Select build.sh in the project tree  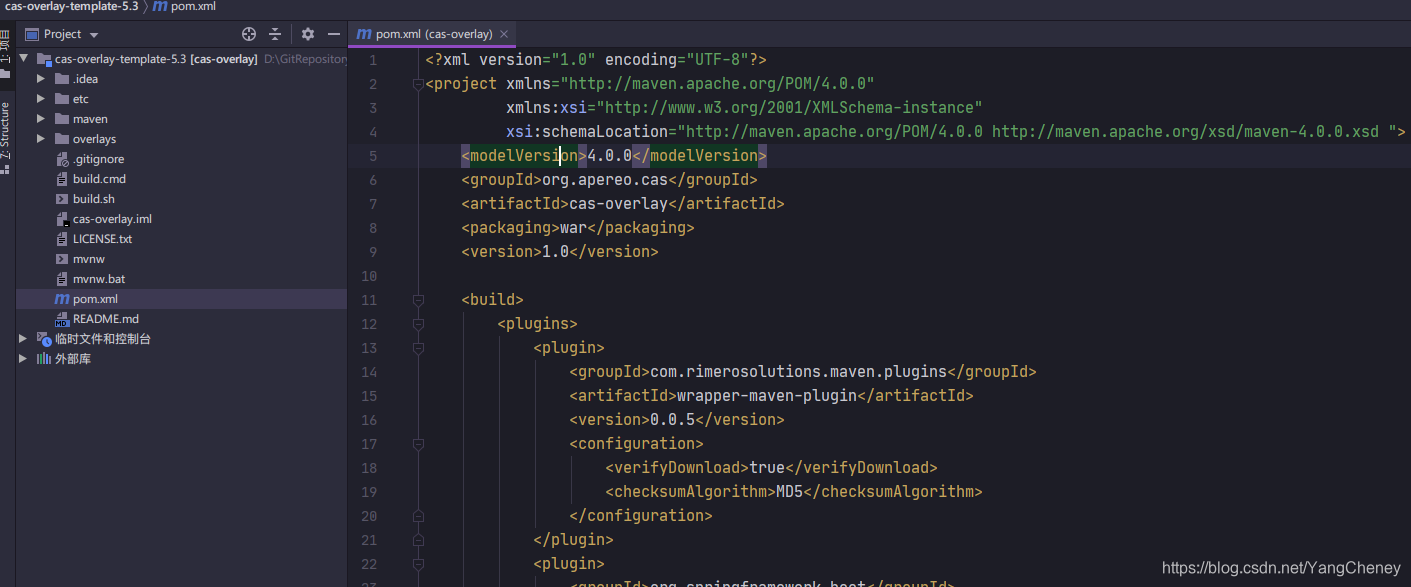pos(94,199)
